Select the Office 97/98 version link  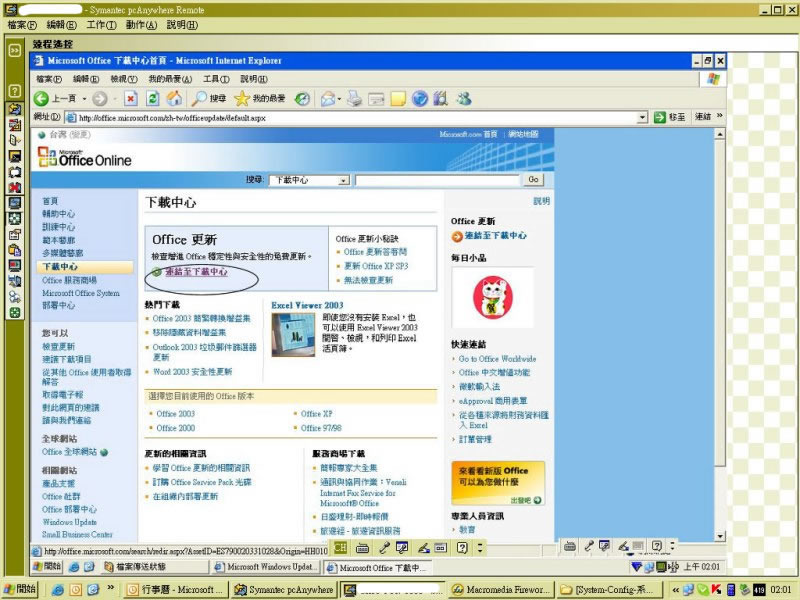pyautogui.click(x=321, y=428)
